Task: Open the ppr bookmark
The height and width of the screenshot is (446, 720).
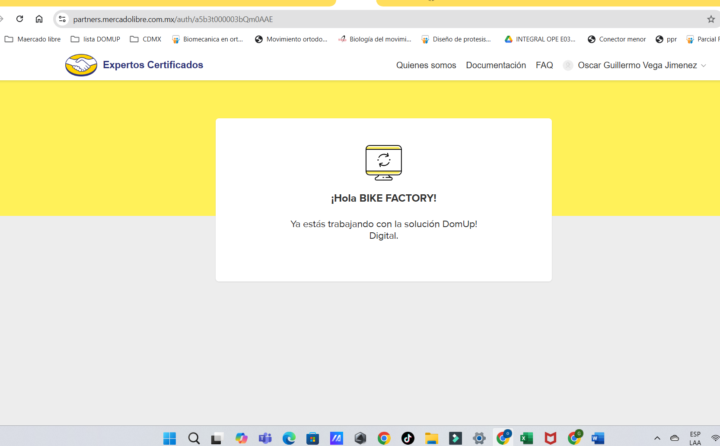Action: [666, 40]
